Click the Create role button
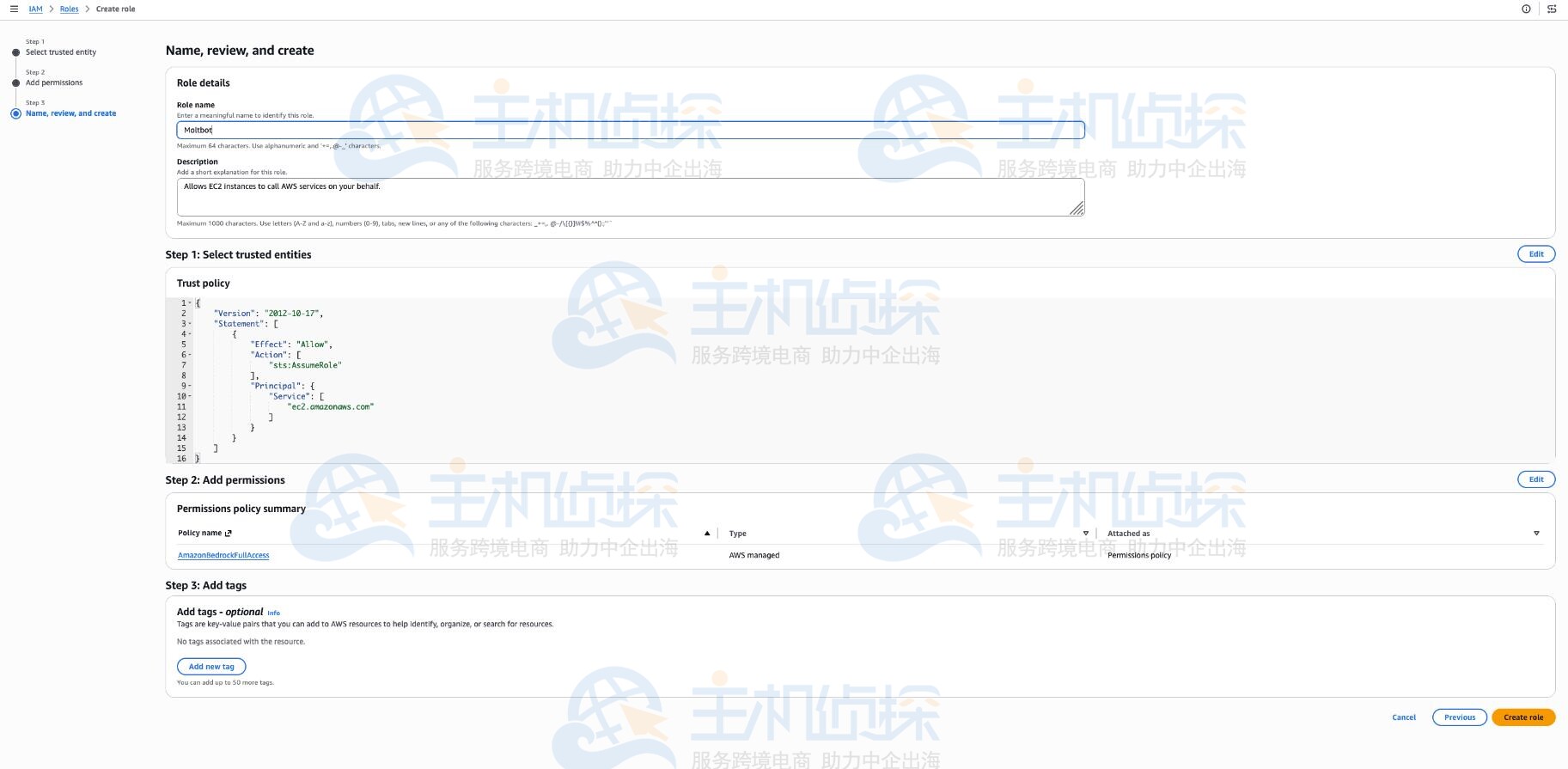Screen dimensions: 1568x769 (1522, 717)
